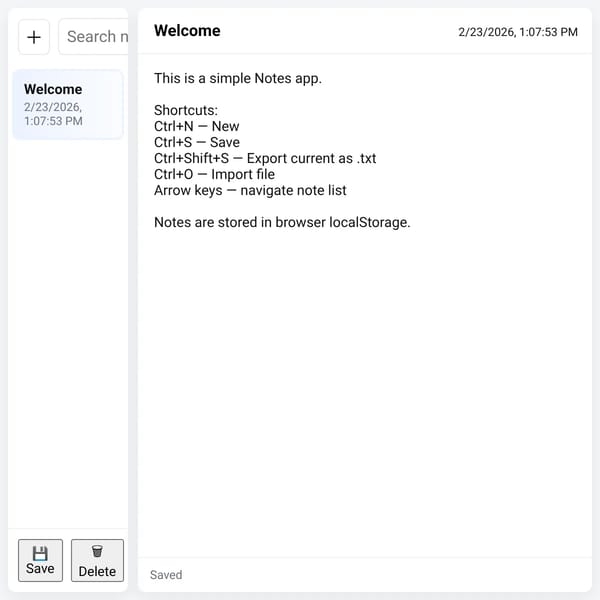Select the Welcome note in the list

(x=68, y=104)
